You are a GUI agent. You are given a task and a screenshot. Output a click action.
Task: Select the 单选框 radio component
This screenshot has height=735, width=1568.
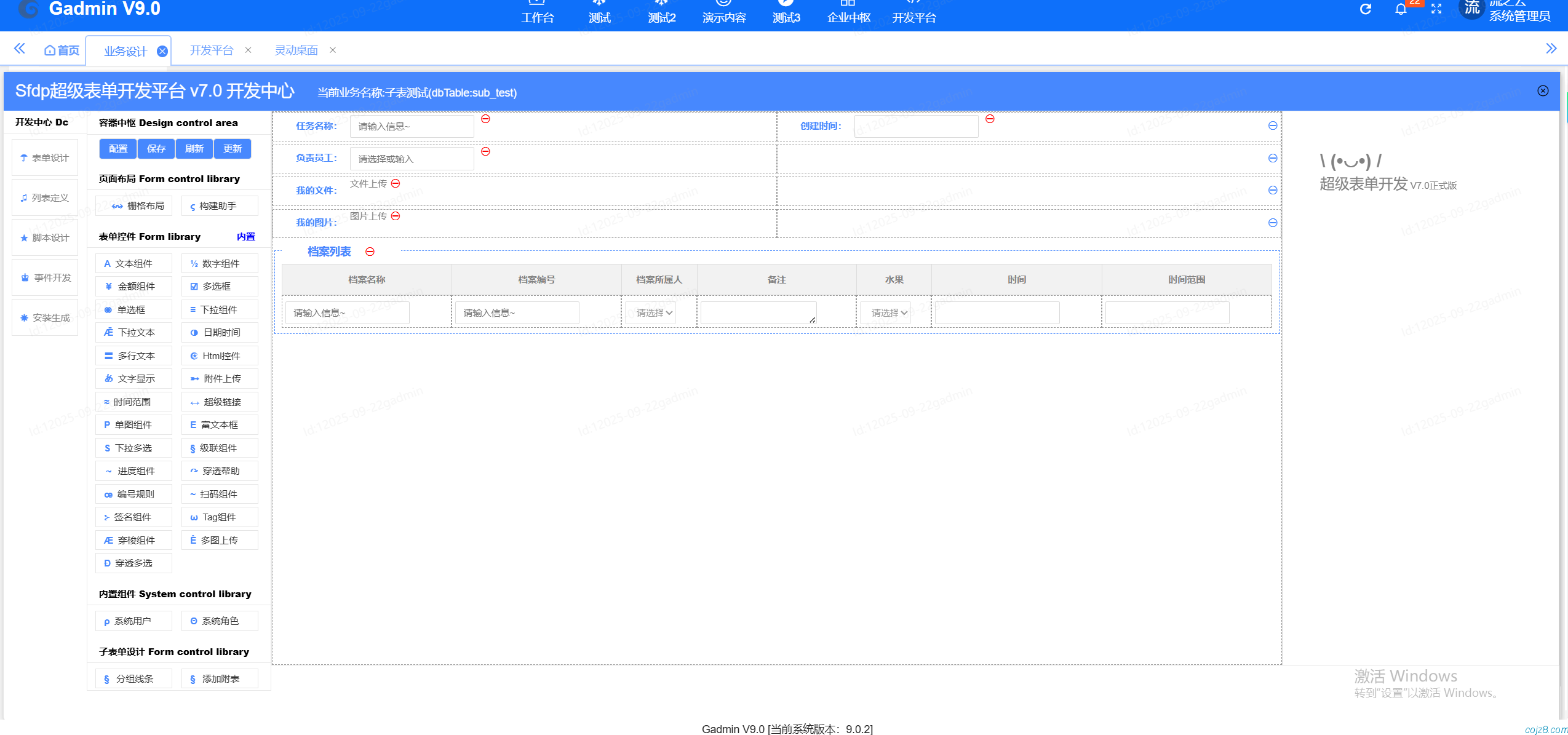[133, 310]
